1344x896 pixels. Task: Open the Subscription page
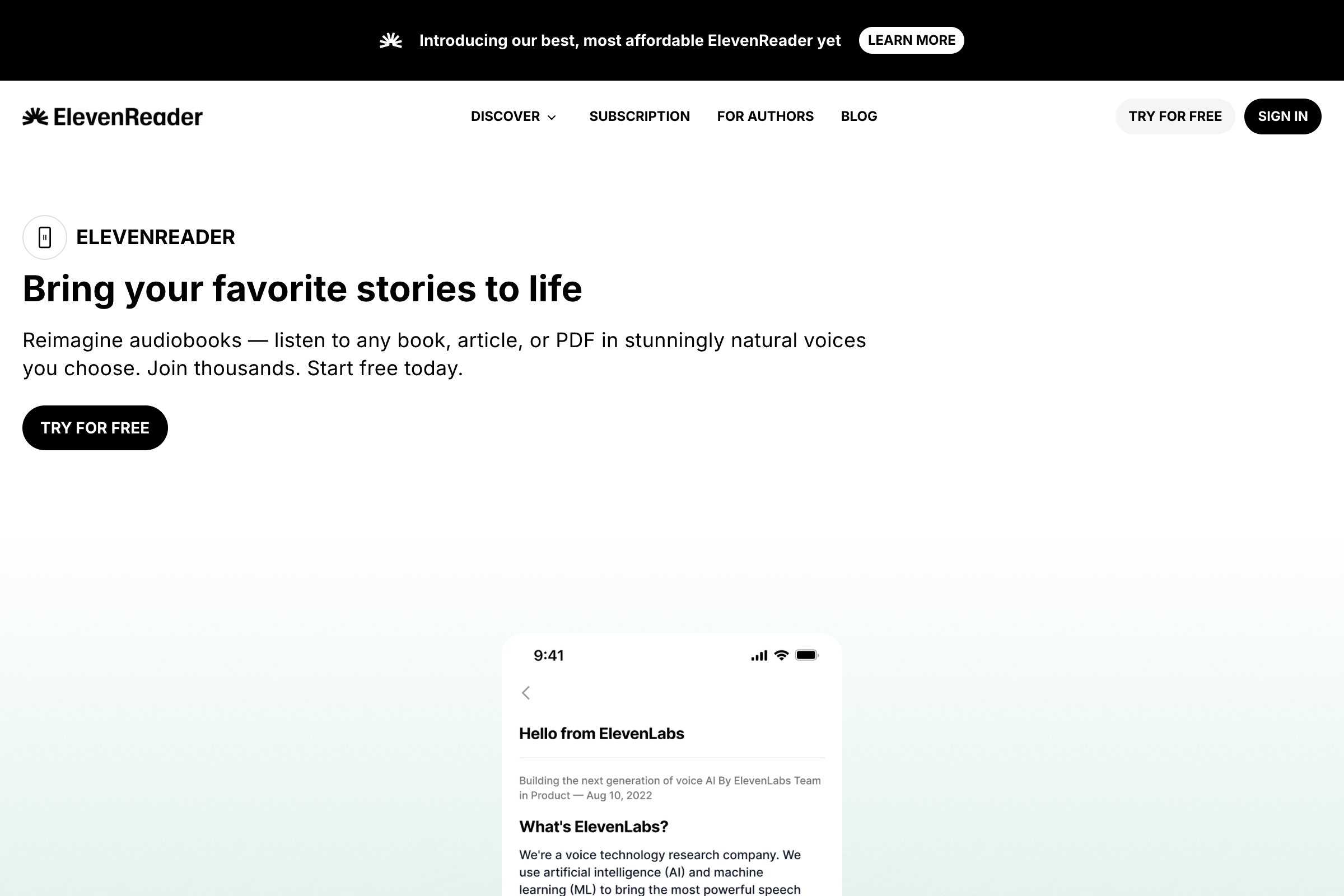click(x=640, y=116)
